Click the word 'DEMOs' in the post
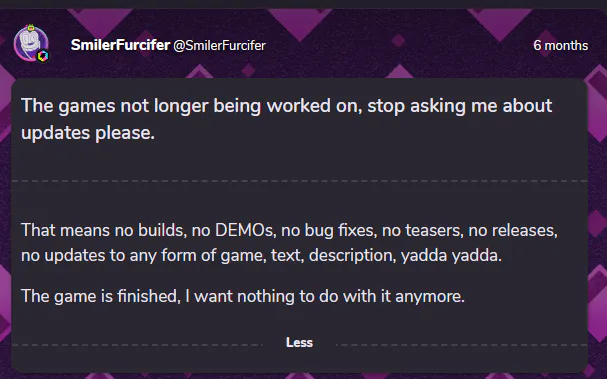Screen dimensions: 607x379 click(x=245, y=230)
